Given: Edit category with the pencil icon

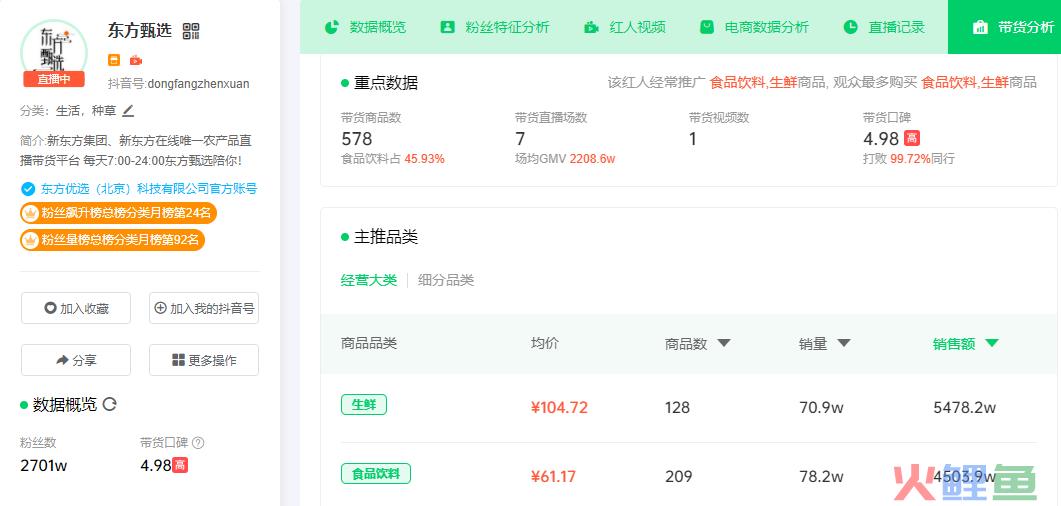Looking at the screenshot, I should tap(129, 110).
